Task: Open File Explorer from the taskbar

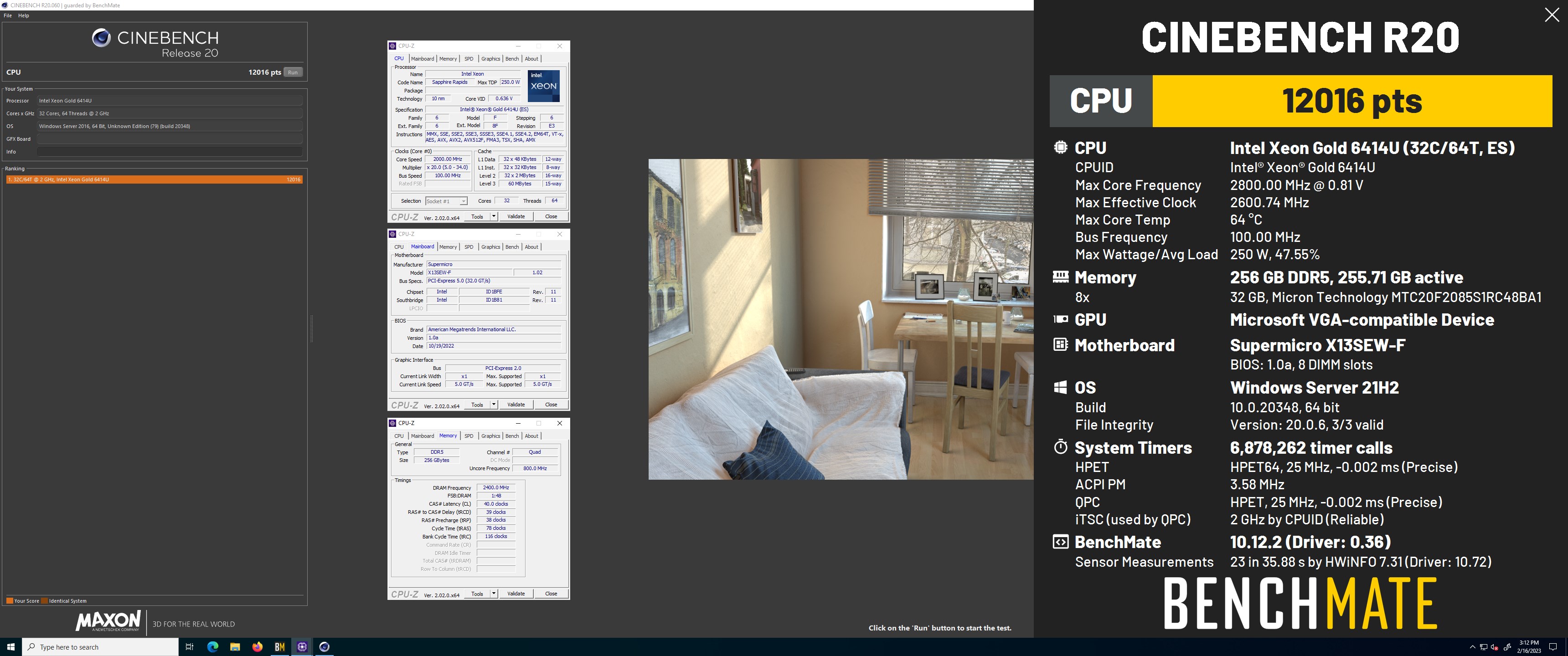Action: [x=235, y=647]
